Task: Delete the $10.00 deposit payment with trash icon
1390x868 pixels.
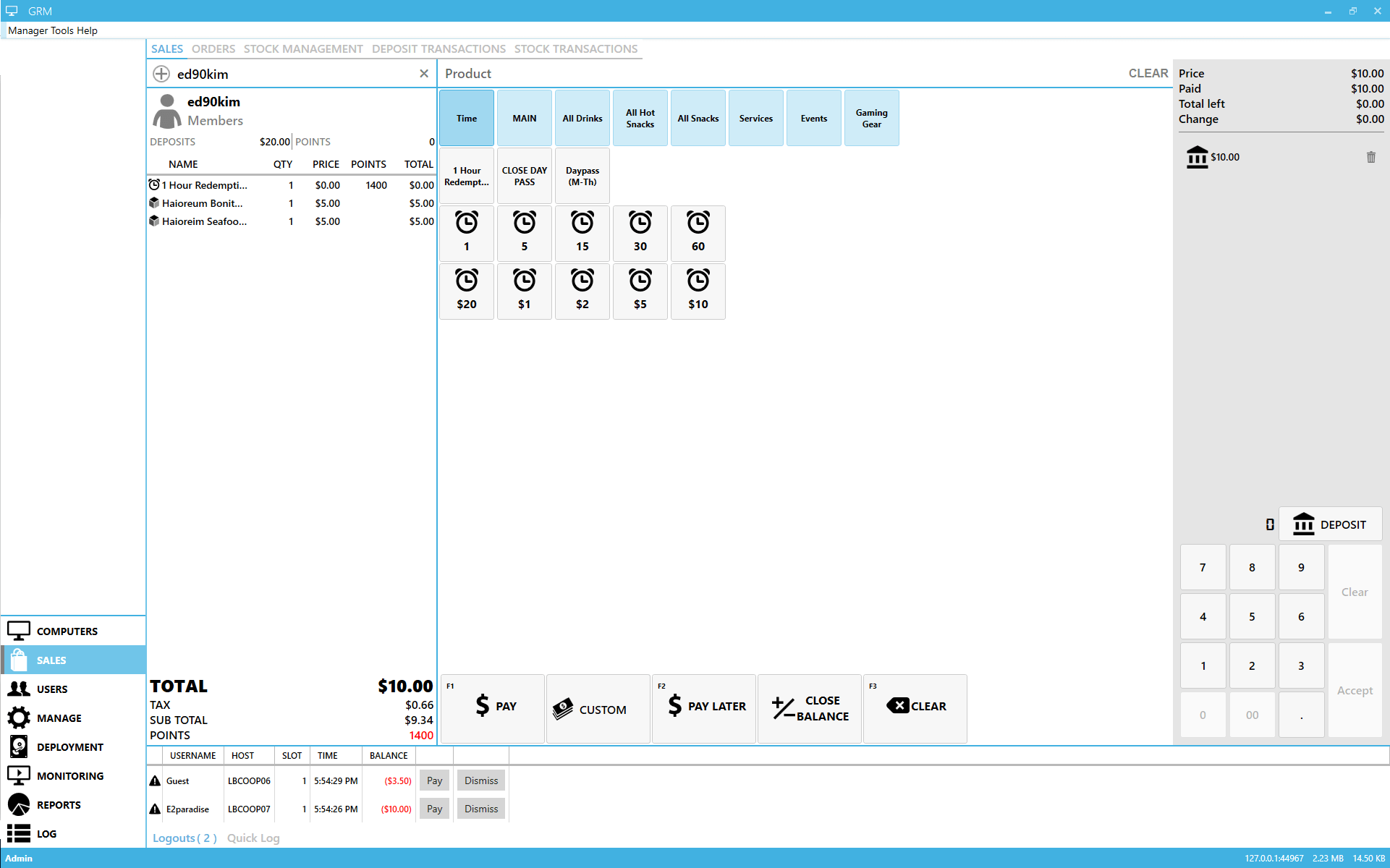Action: click(1370, 157)
